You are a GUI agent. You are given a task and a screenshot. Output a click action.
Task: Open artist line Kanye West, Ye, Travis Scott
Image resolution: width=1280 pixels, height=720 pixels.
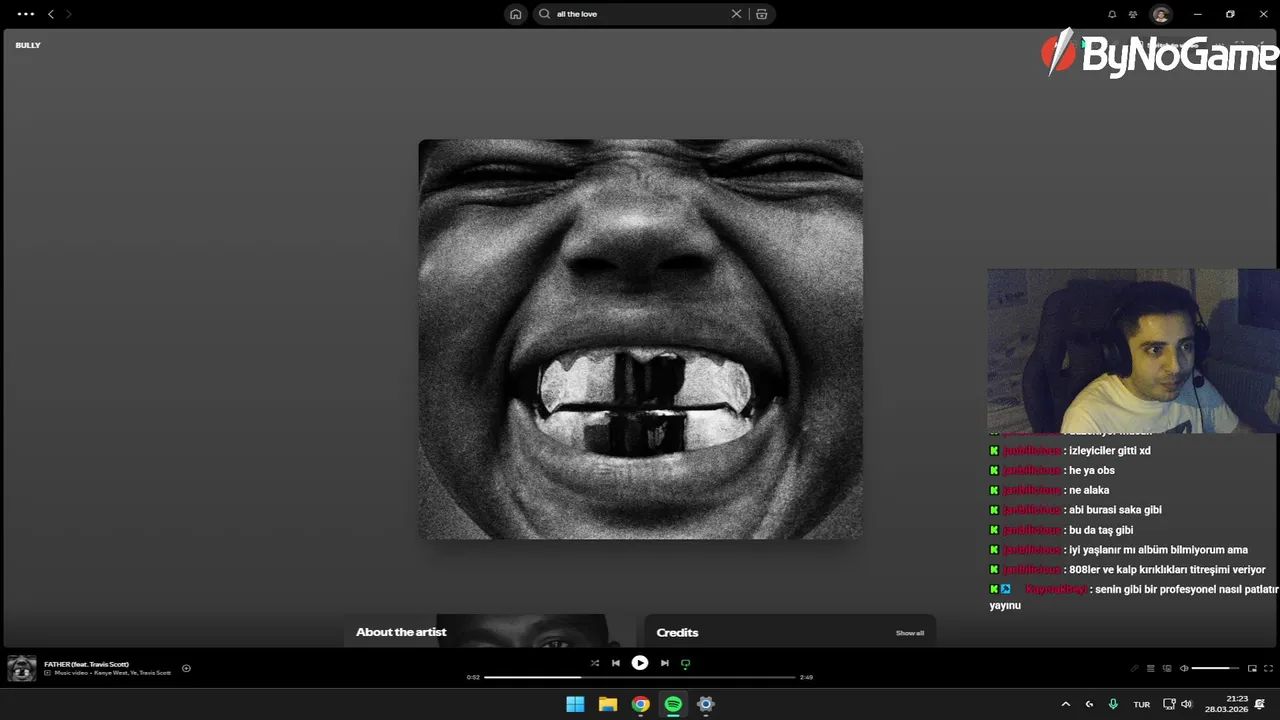click(x=131, y=673)
